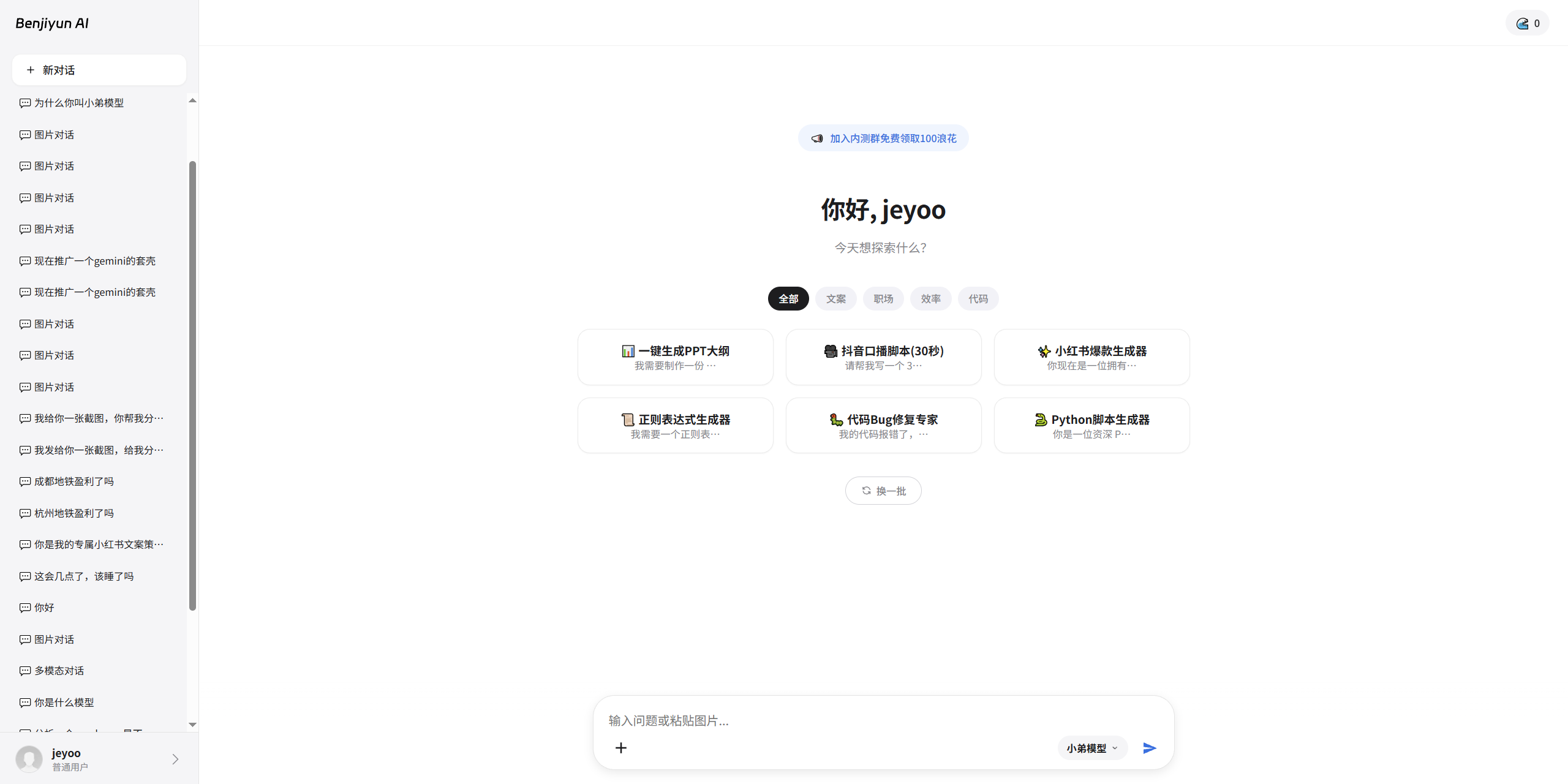Select the 文案 category chip
1568x784 pixels.
(x=835, y=298)
